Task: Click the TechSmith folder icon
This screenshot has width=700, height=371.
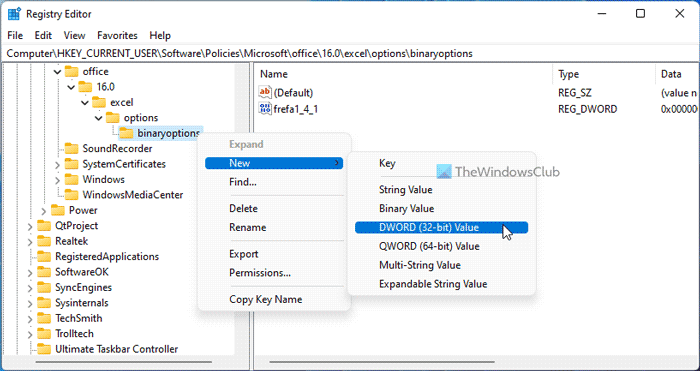Action: (x=44, y=318)
